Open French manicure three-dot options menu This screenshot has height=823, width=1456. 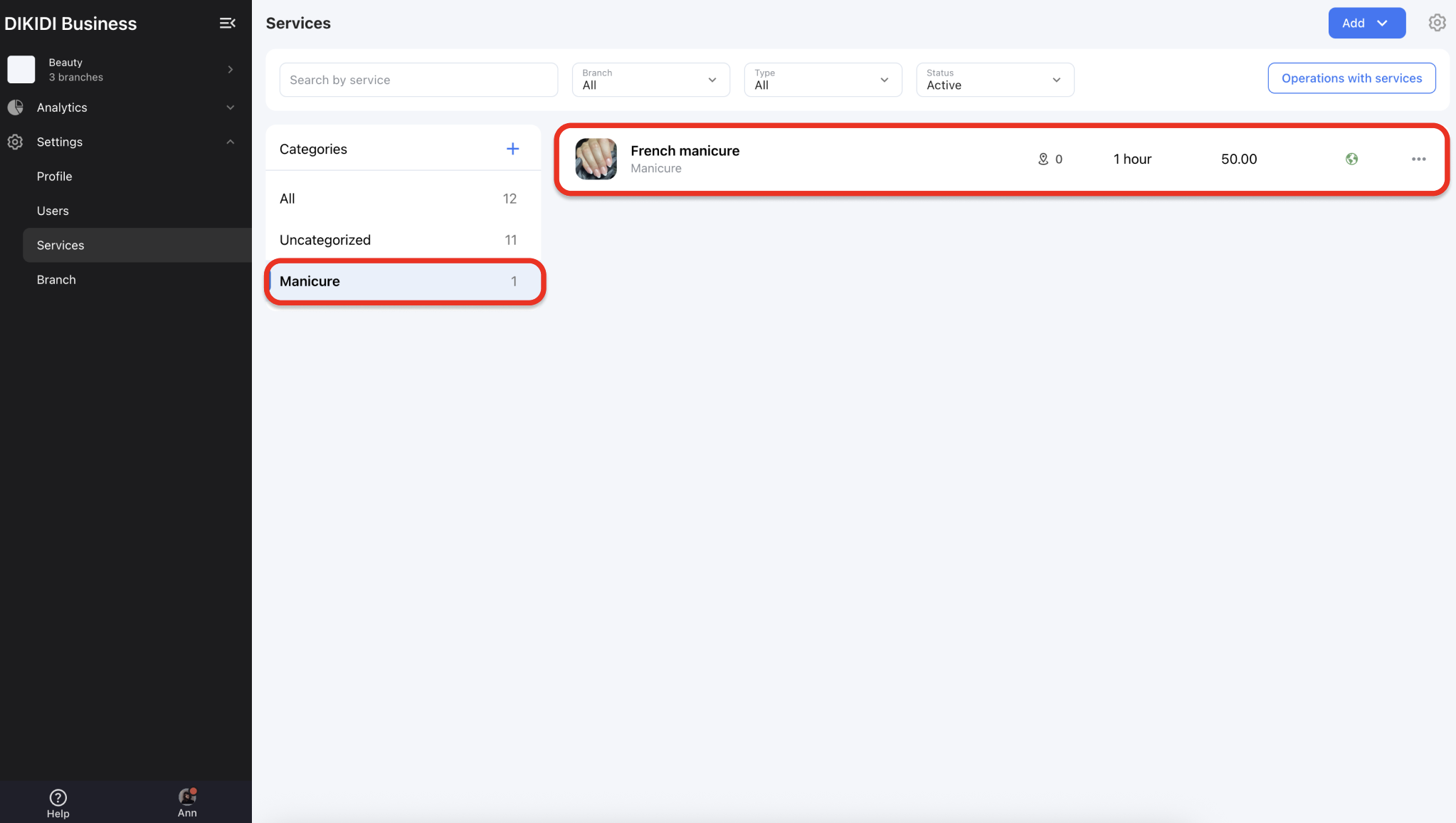coord(1418,159)
